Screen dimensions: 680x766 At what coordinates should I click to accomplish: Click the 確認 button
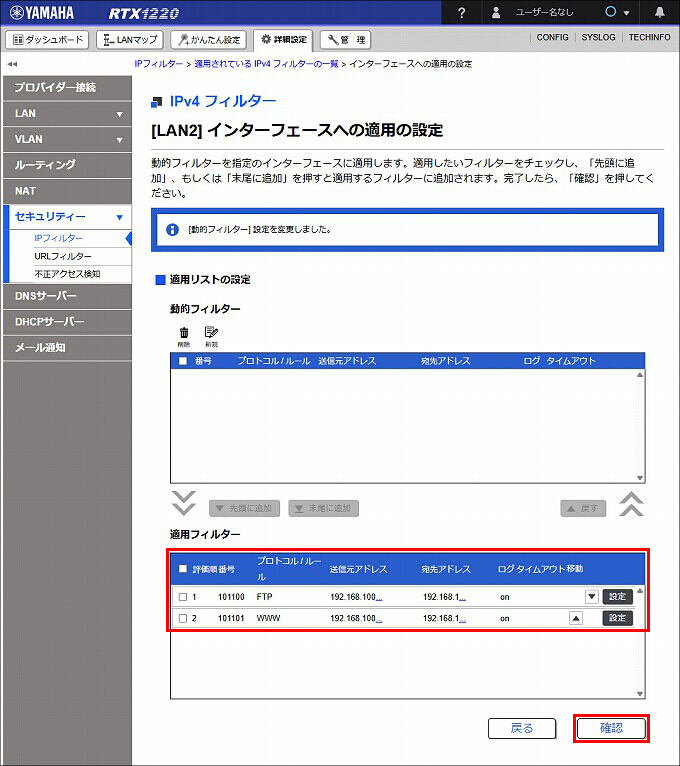tap(611, 728)
